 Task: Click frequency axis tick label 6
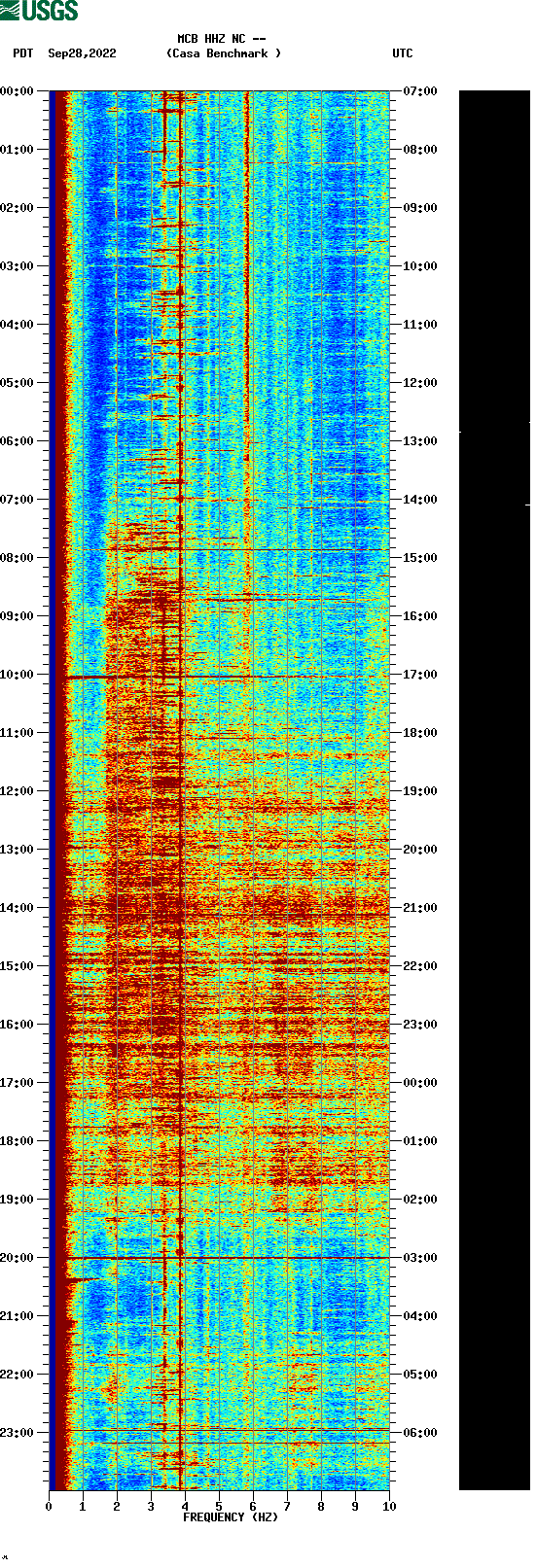[x=253, y=1507]
